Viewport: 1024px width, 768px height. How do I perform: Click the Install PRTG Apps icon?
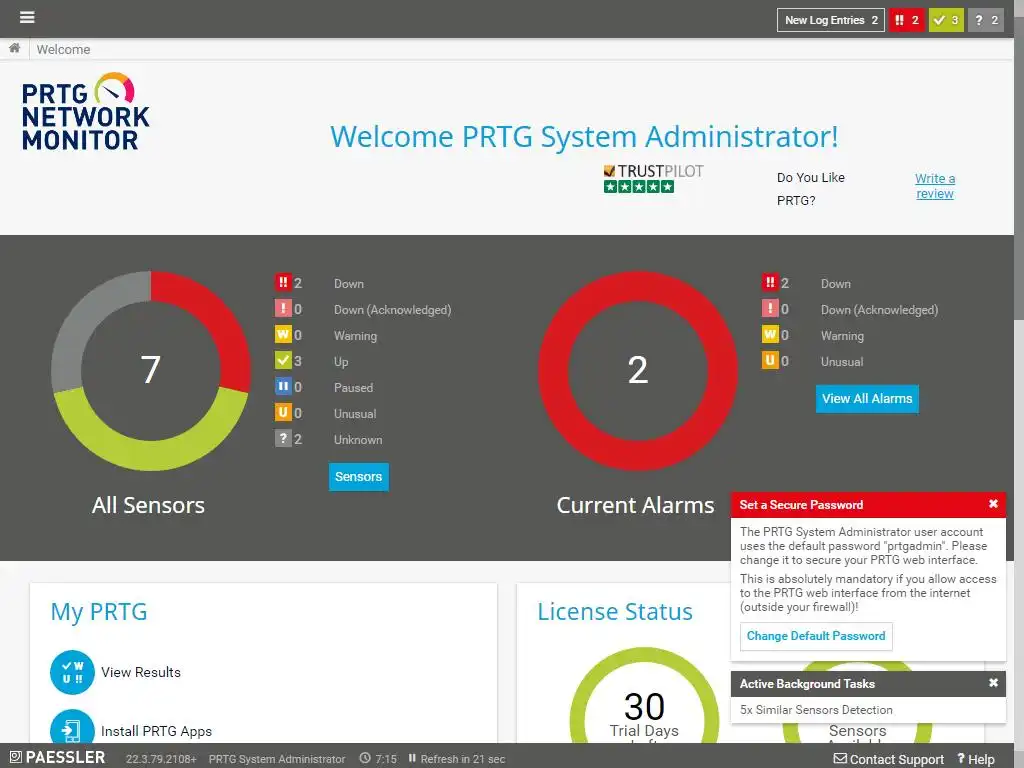72,728
